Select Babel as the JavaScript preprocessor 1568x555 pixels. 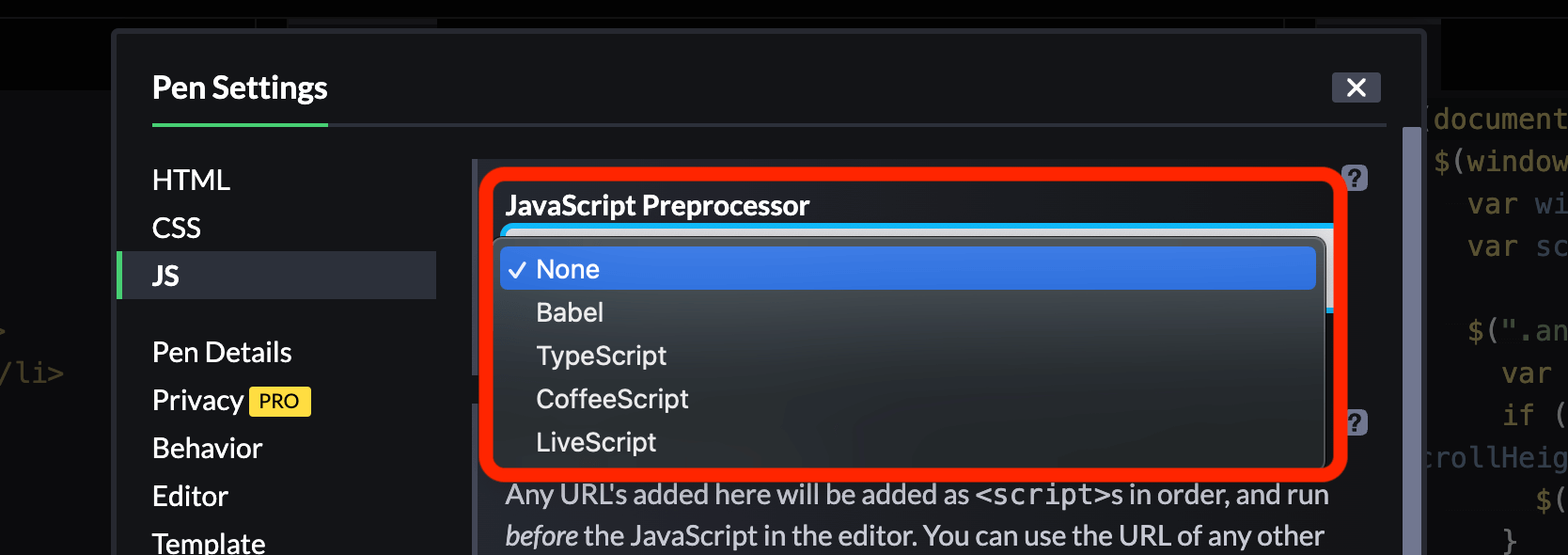569,311
